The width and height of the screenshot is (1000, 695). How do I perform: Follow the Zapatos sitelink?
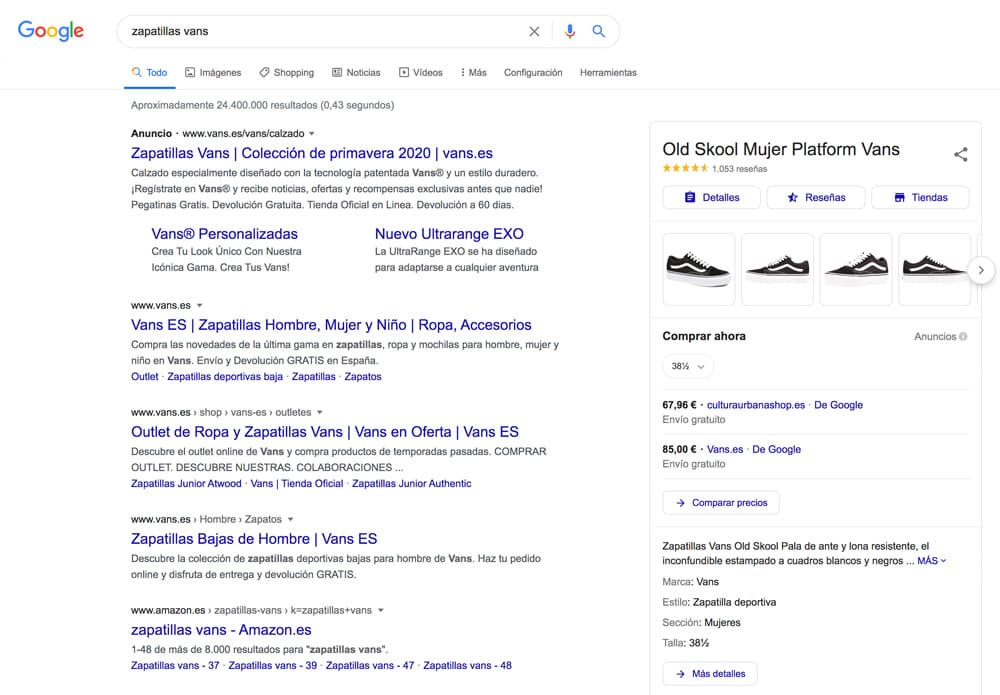point(363,377)
